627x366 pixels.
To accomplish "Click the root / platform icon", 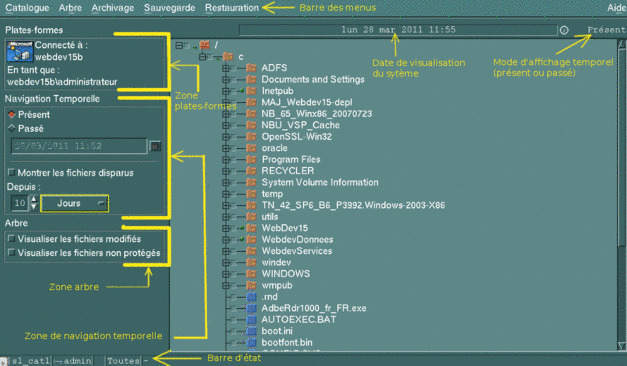I will click(x=205, y=45).
